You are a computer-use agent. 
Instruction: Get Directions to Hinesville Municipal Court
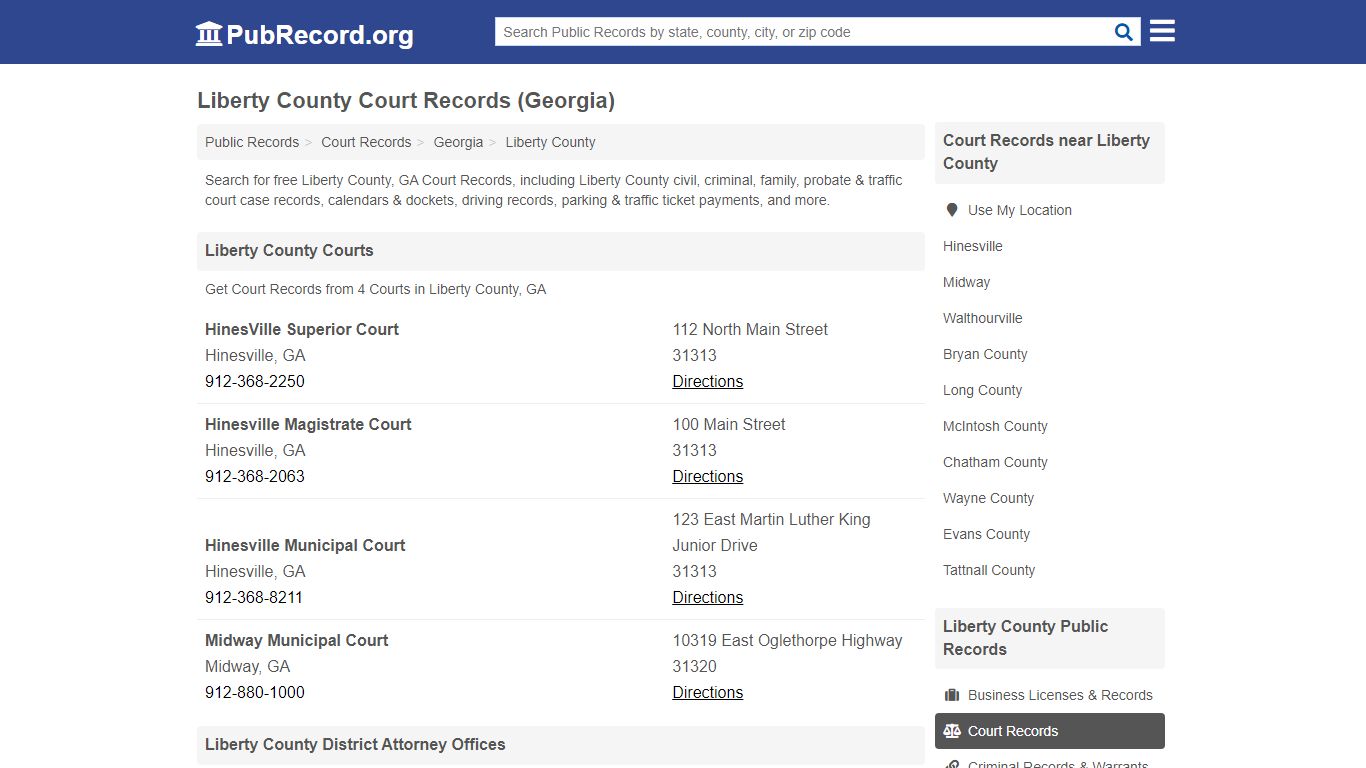(708, 597)
